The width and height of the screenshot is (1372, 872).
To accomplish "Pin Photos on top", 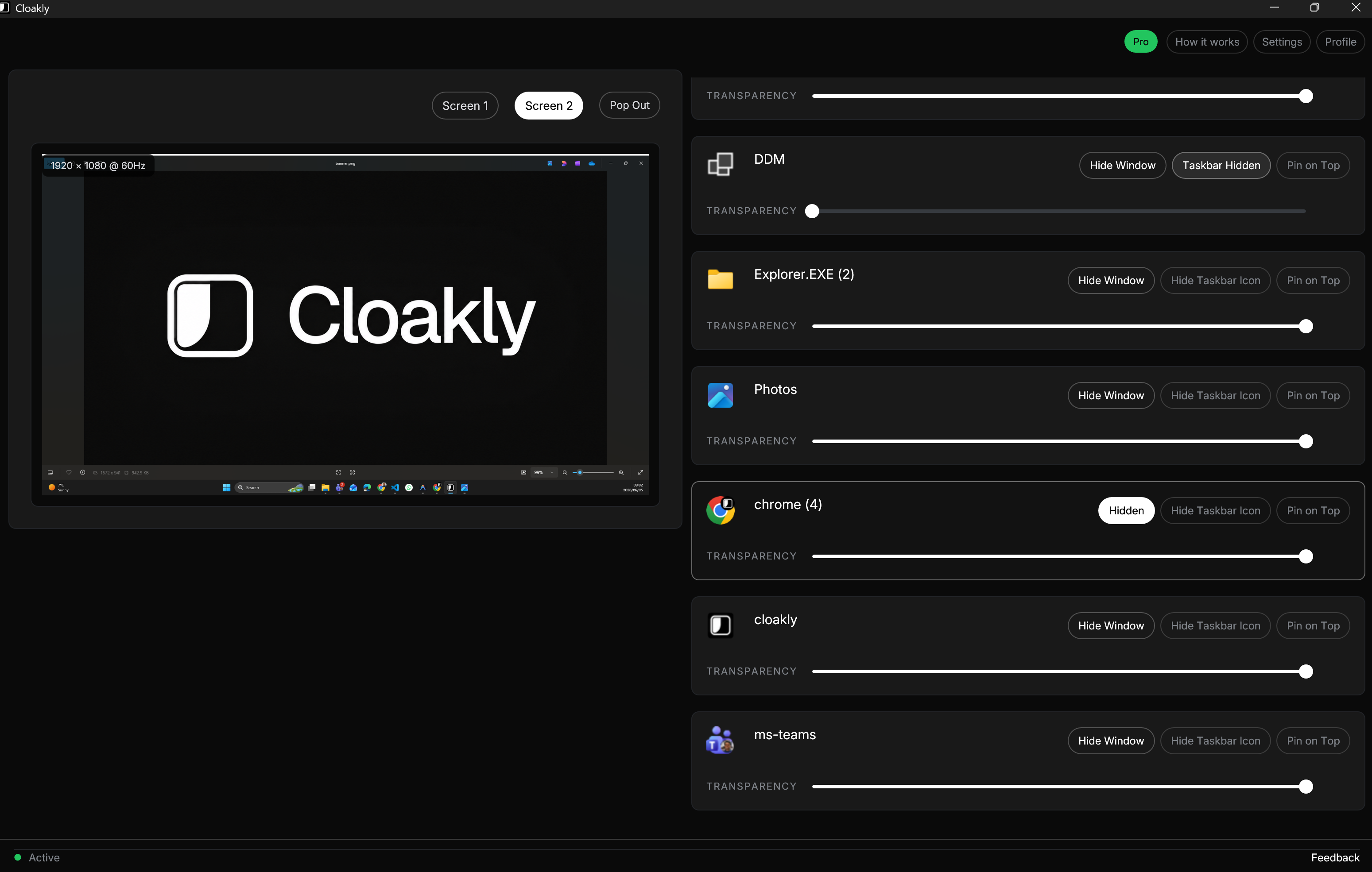I will (1313, 395).
